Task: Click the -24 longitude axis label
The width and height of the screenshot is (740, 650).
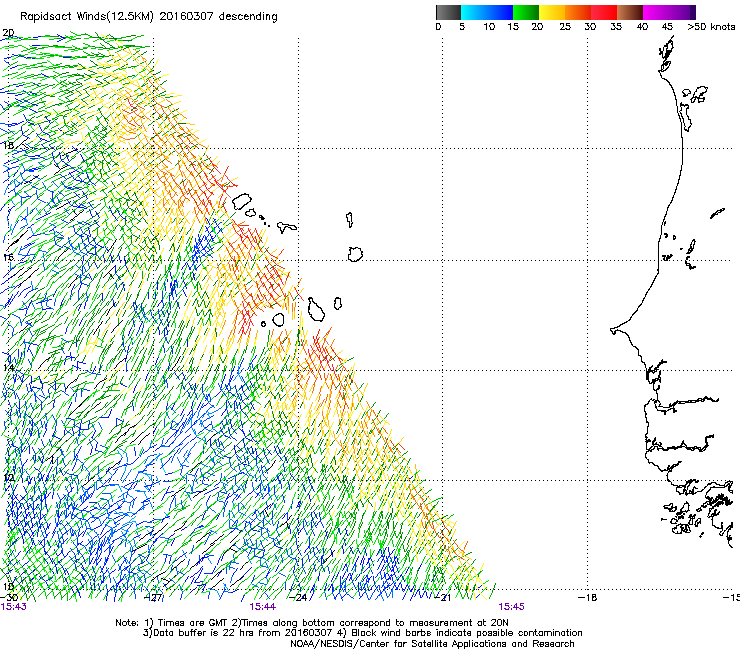Action: [x=298, y=598]
